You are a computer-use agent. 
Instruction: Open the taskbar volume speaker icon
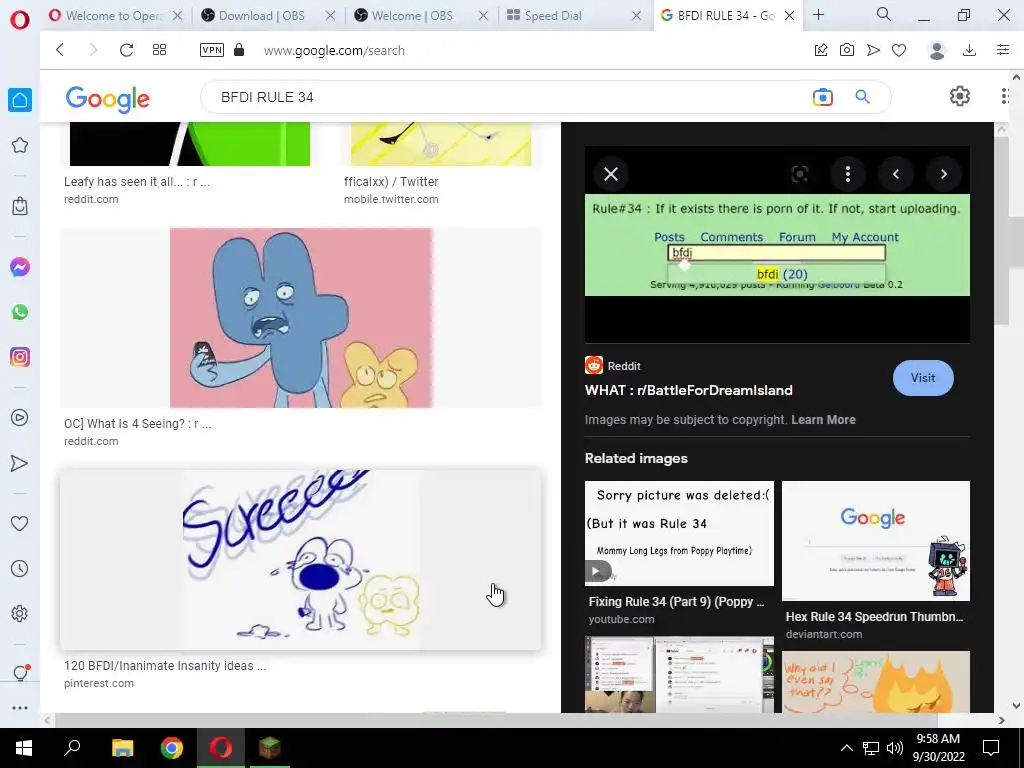coord(895,748)
